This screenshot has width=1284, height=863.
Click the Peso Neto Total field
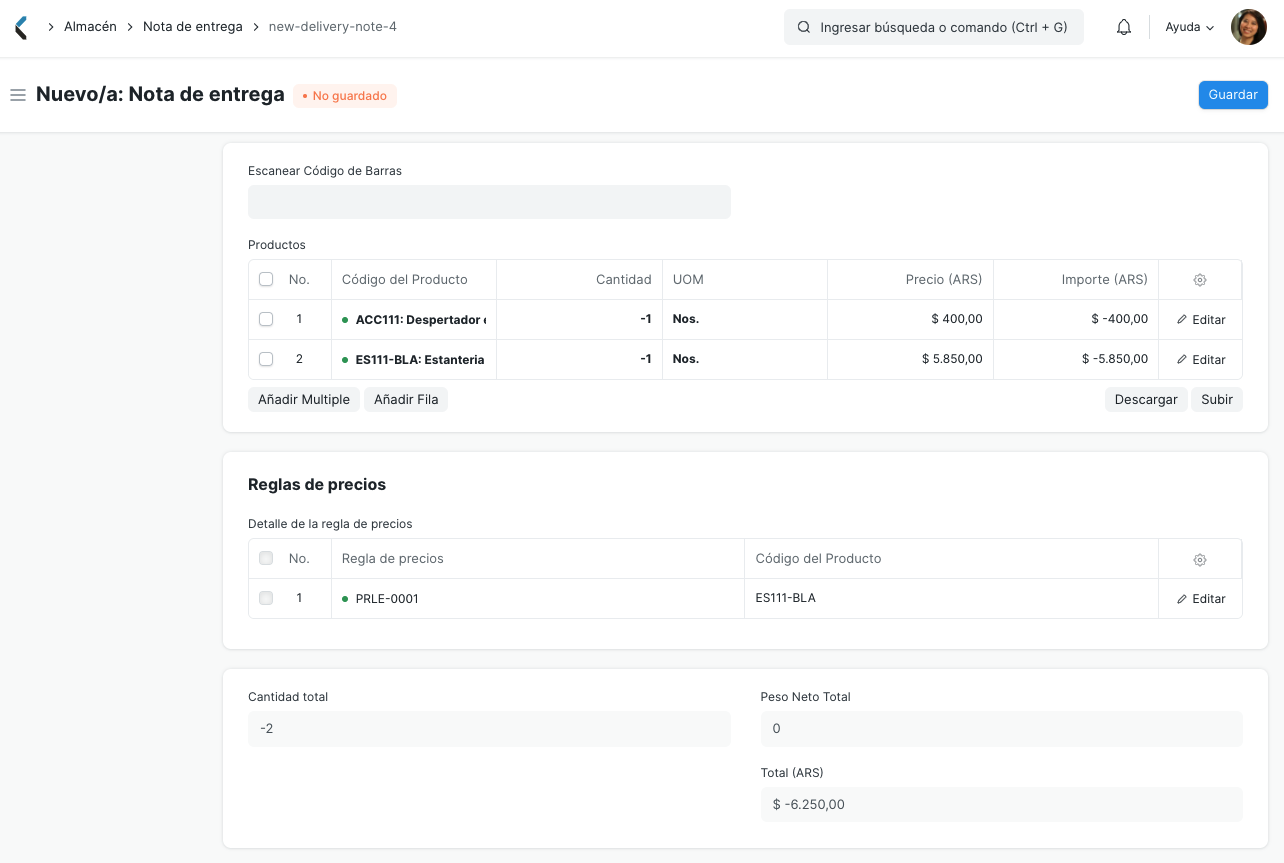coord(1002,729)
